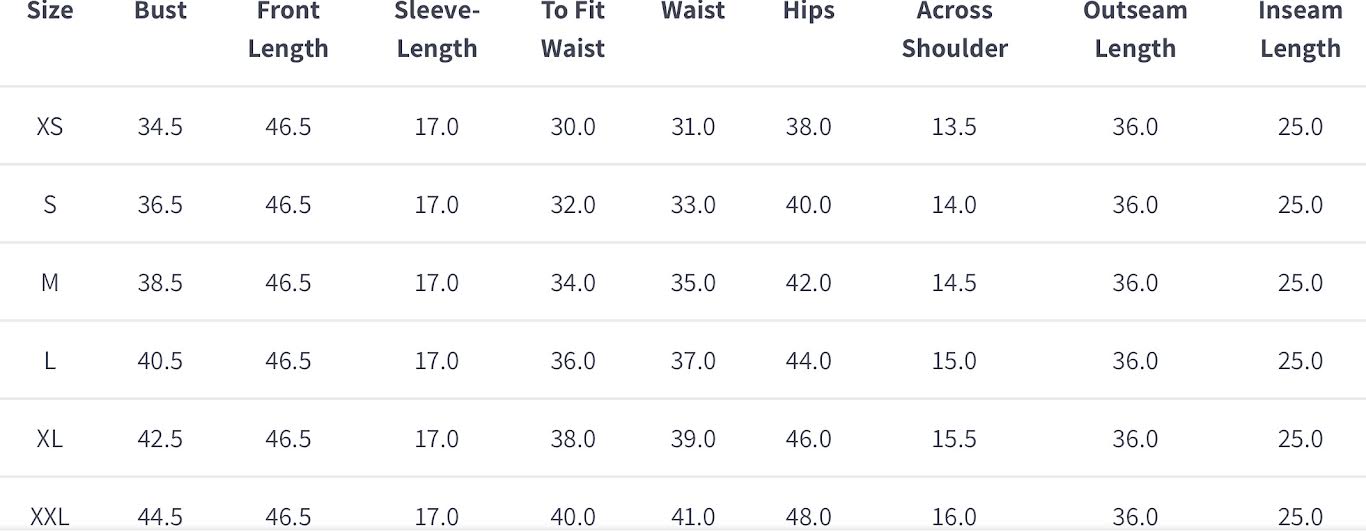
Task: Click the Sleeve-Length column header
Action: 437,30
